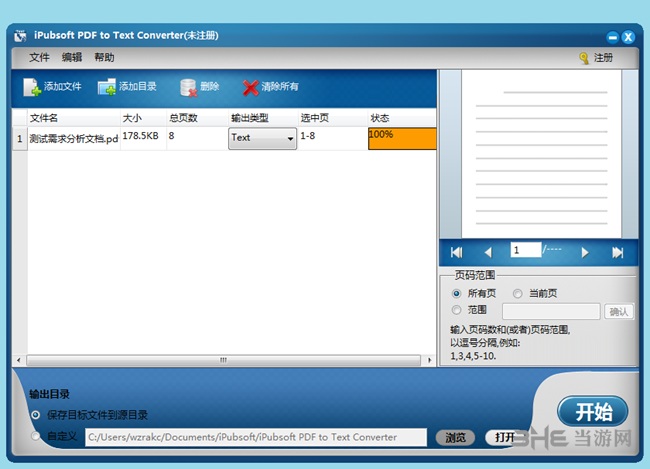Click the 添加文件 (Add File) icon
The width and height of the screenshot is (650, 469).
pyautogui.click(x=32, y=87)
